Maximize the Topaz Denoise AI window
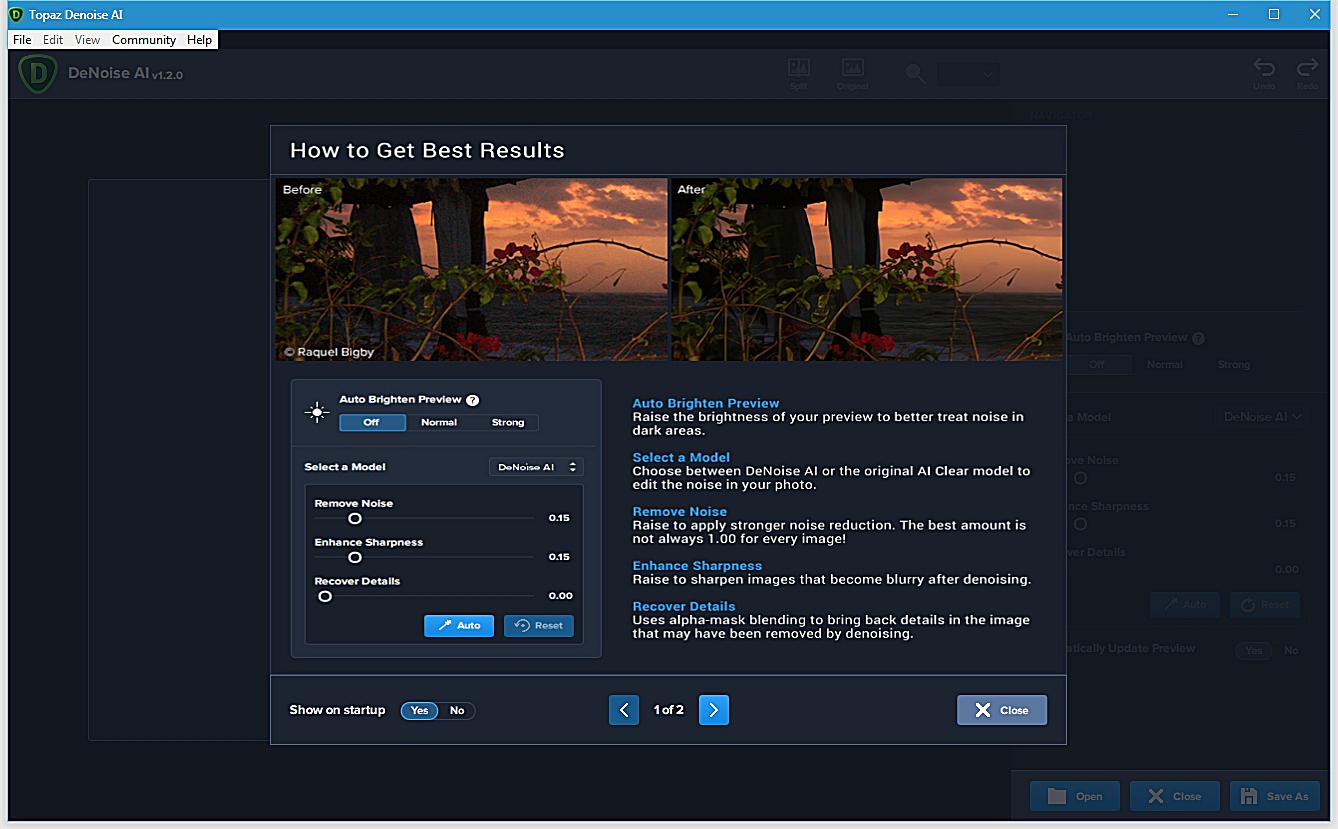This screenshot has height=829, width=1338. pyautogui.click(x=1274, y=15)
